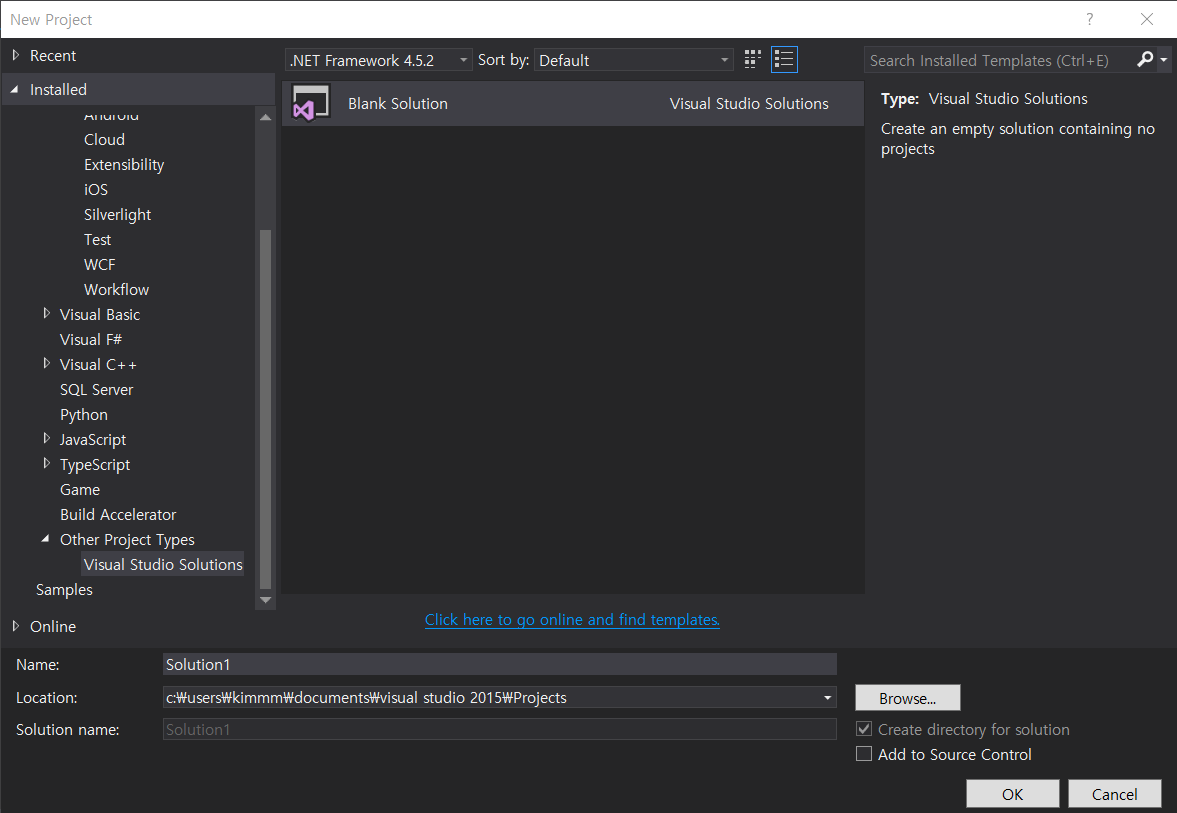Click the search magnifier icon

coord(1145,59)
